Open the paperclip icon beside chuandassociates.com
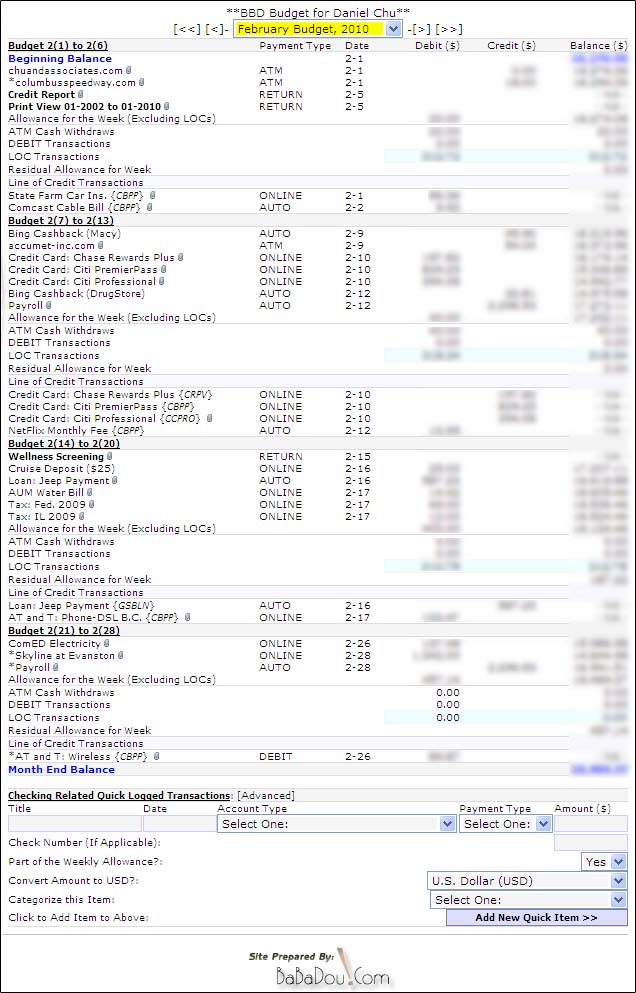This screenshot has width=636, height=993. pos(129,71)
